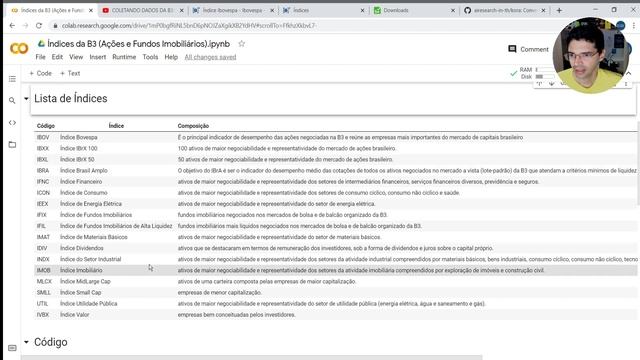Click the notebook title Índices da B3
This screenshot has width=640, height=360.
click(x=138, y=44)
